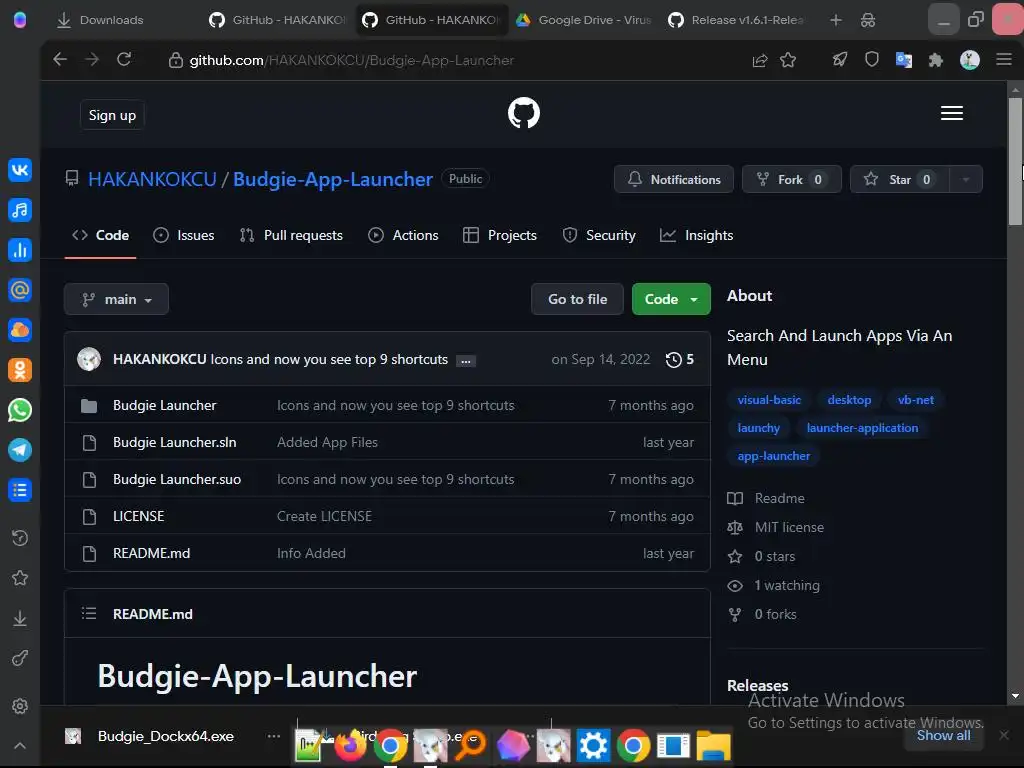Reload the current page
Image resolution: width=1024 pixels, height=768 pixels.
click(x=124, y=59)
